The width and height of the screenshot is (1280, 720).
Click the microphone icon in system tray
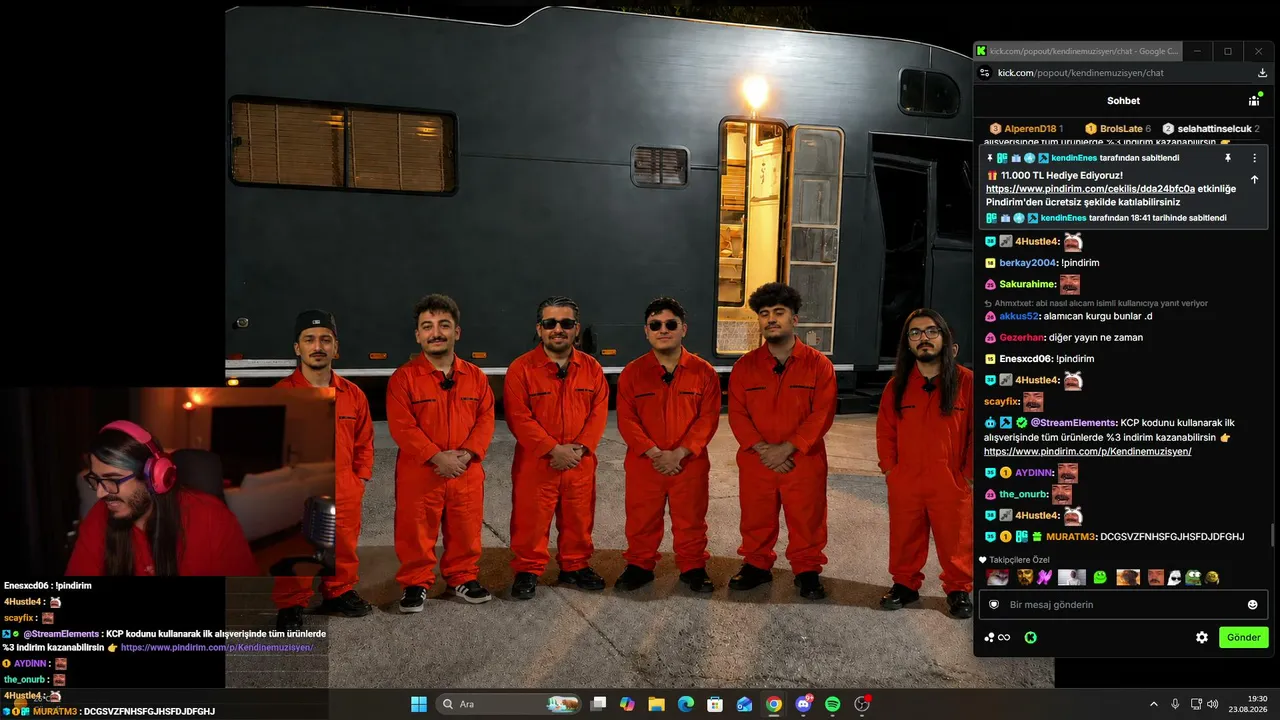pyautogui.click(x=1175, y=704)
